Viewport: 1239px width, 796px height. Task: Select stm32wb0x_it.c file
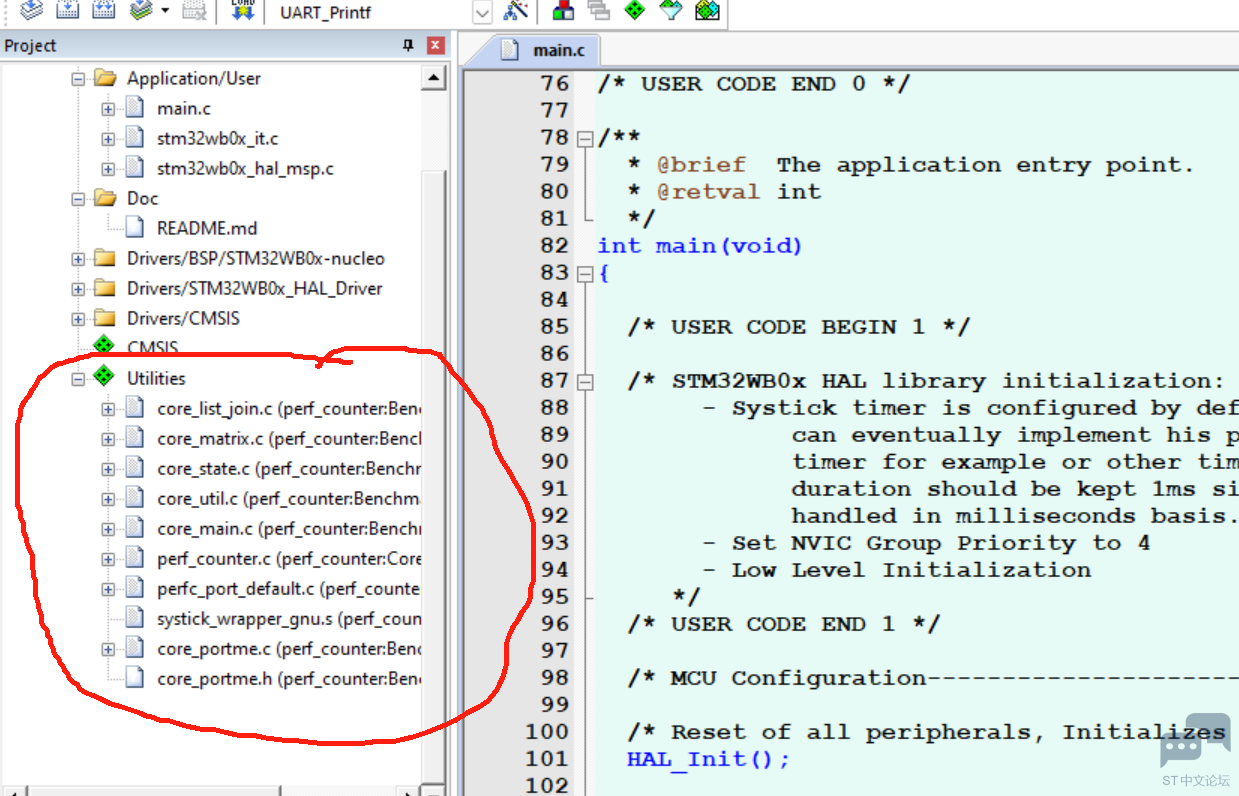[x=217, y=138]
